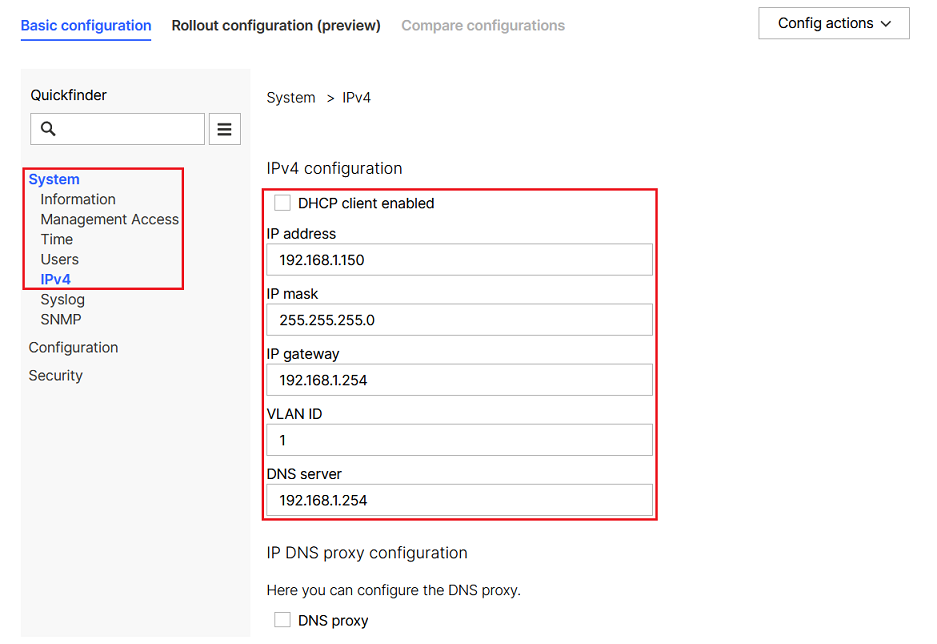Switch to the Rollout configuration (preview) tab
The width and height of the screenshot is (937, 644).
275,25
